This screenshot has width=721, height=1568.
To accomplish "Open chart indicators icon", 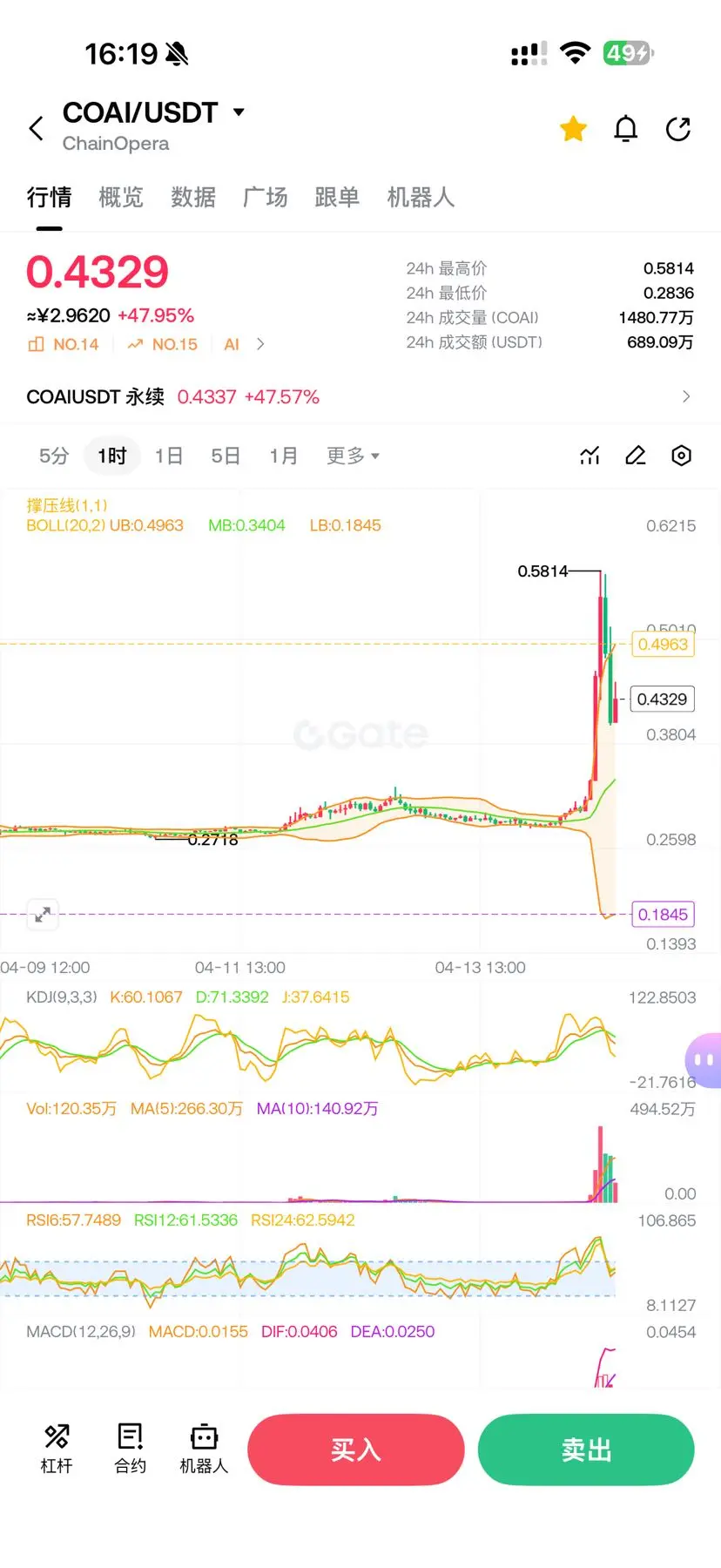I will [x=590, y=456].
